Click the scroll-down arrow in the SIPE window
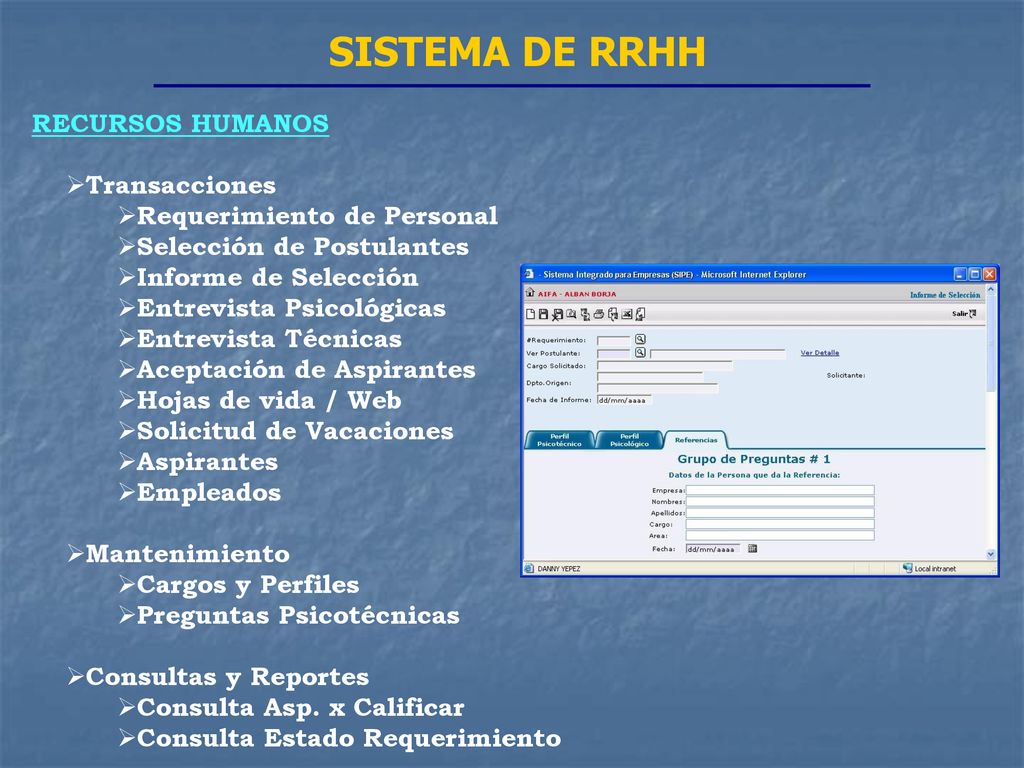This screenshot has height=768, width=1024. [991, 554]
